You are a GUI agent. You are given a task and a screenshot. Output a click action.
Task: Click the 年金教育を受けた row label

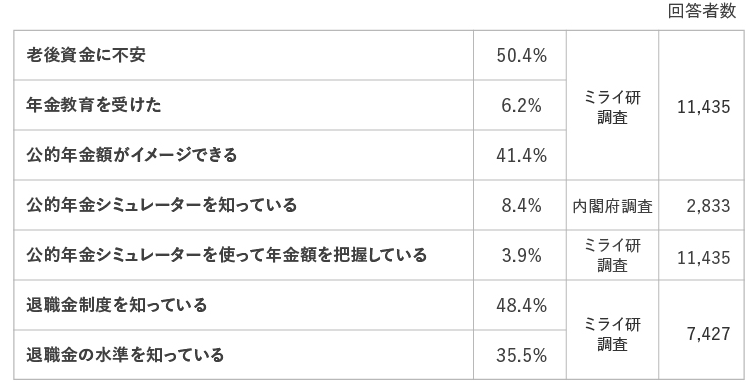click(x=94, y=105)
